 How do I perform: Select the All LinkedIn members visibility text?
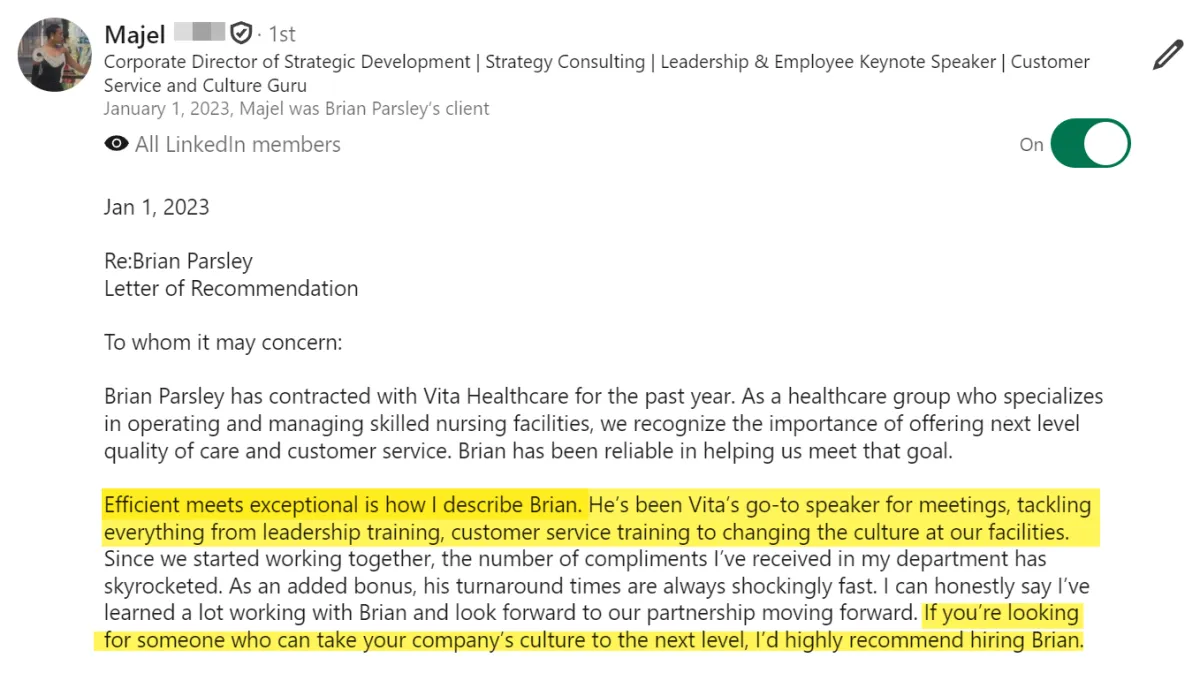coord(238,144)
